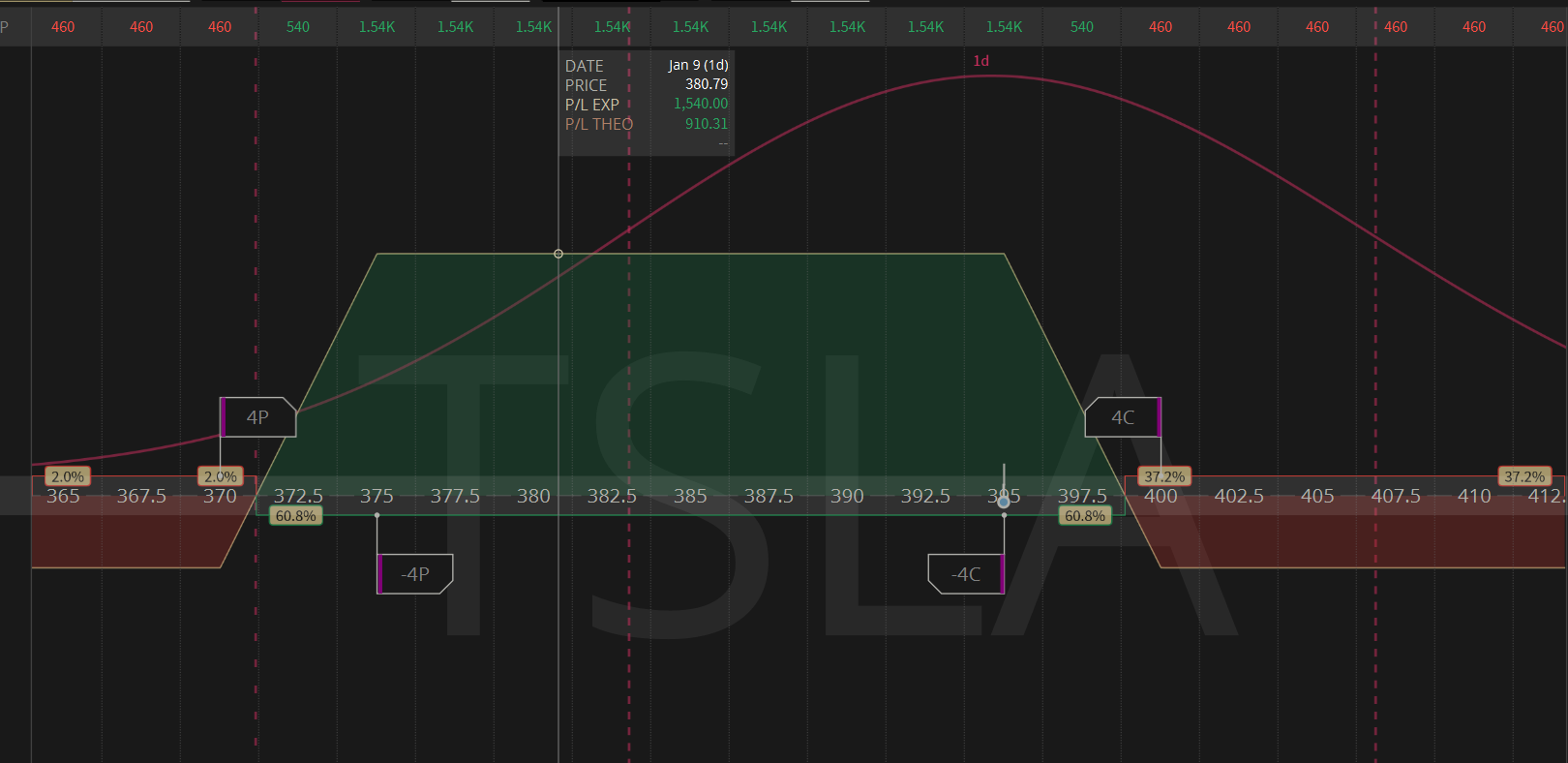Image resolution: width=1568 pixels, height=763 pixels.
Task: Click the 380 price axis label
Action: (533, 496)
